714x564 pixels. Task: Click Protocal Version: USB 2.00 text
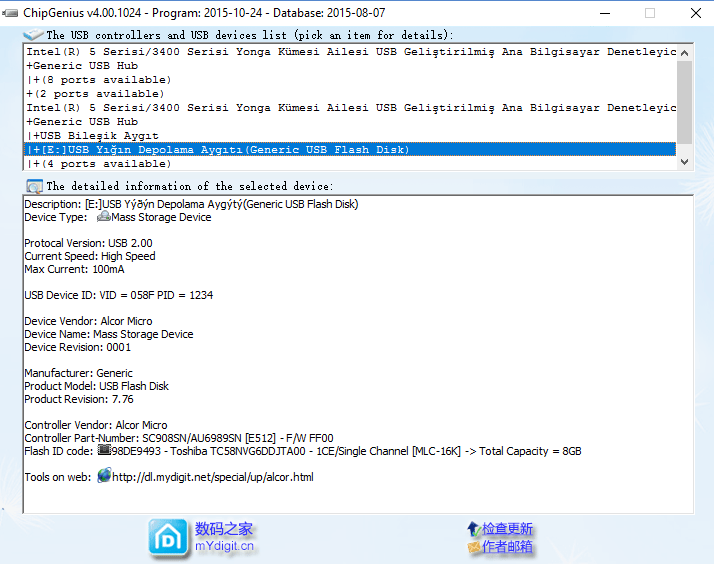(x=88, y=243)
